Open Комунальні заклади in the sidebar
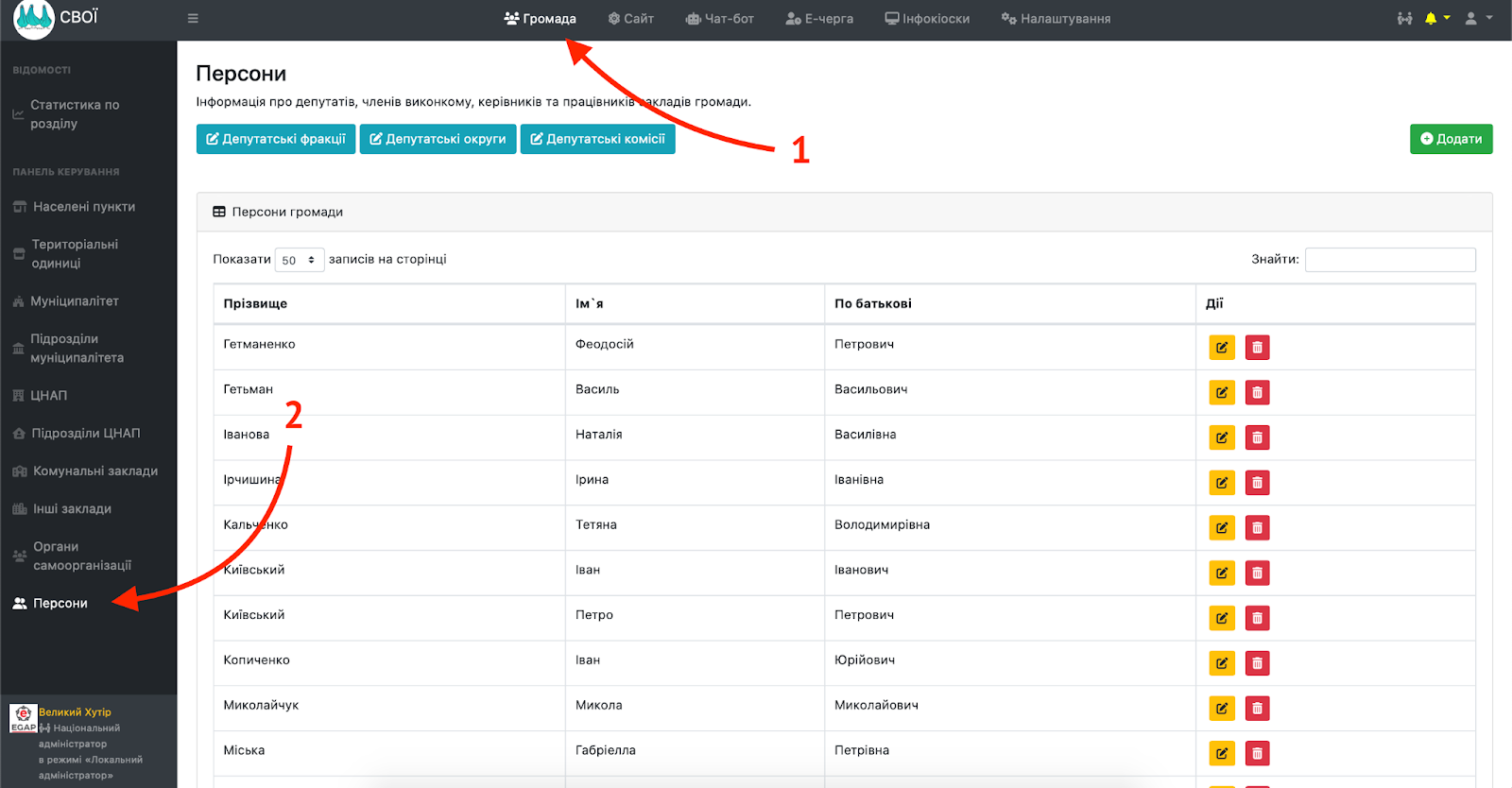The width and height of the screenshot is (1512, 788). [x=94, y=471]
